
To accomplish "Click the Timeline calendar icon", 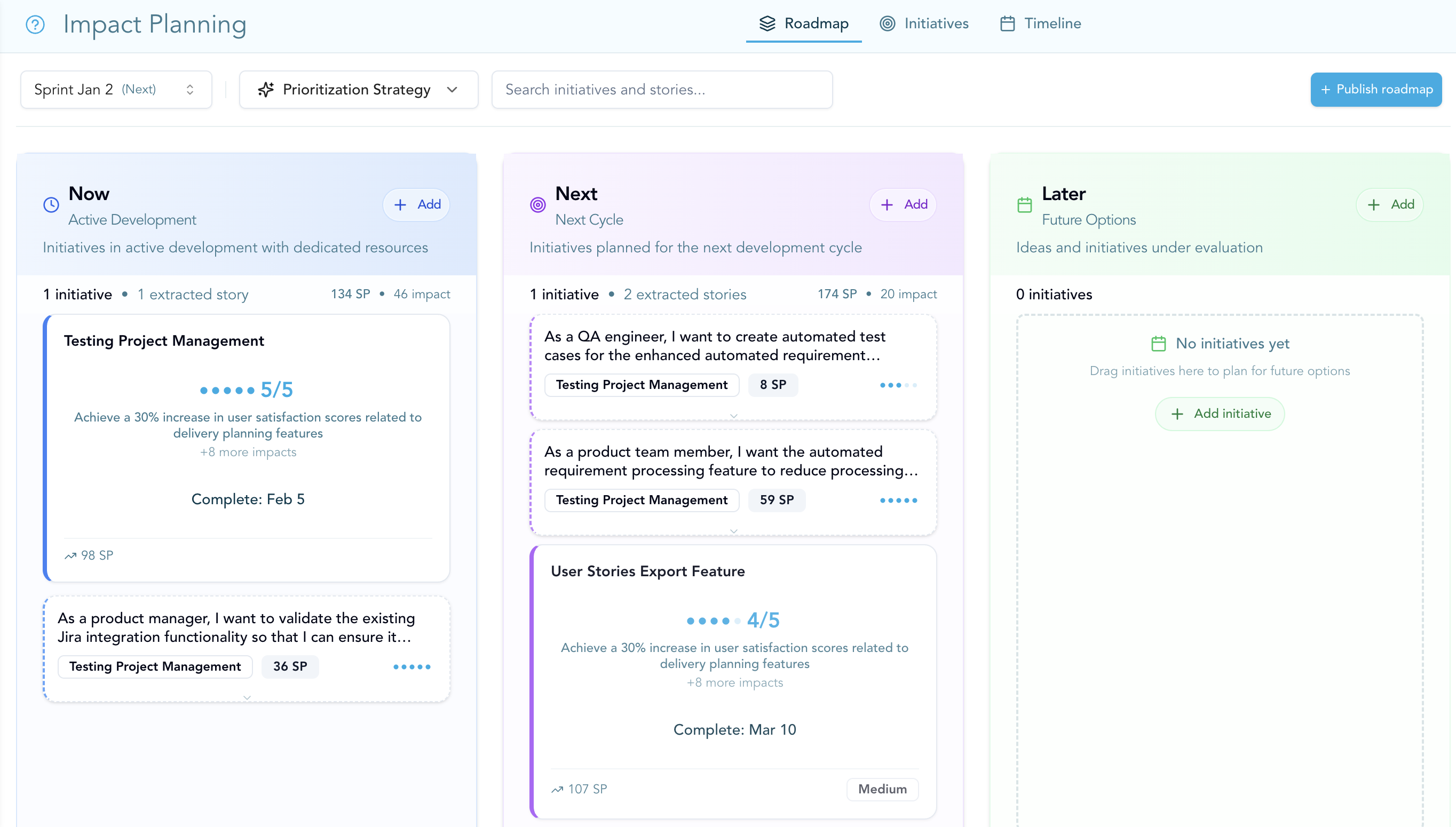I will point(1008,23).
